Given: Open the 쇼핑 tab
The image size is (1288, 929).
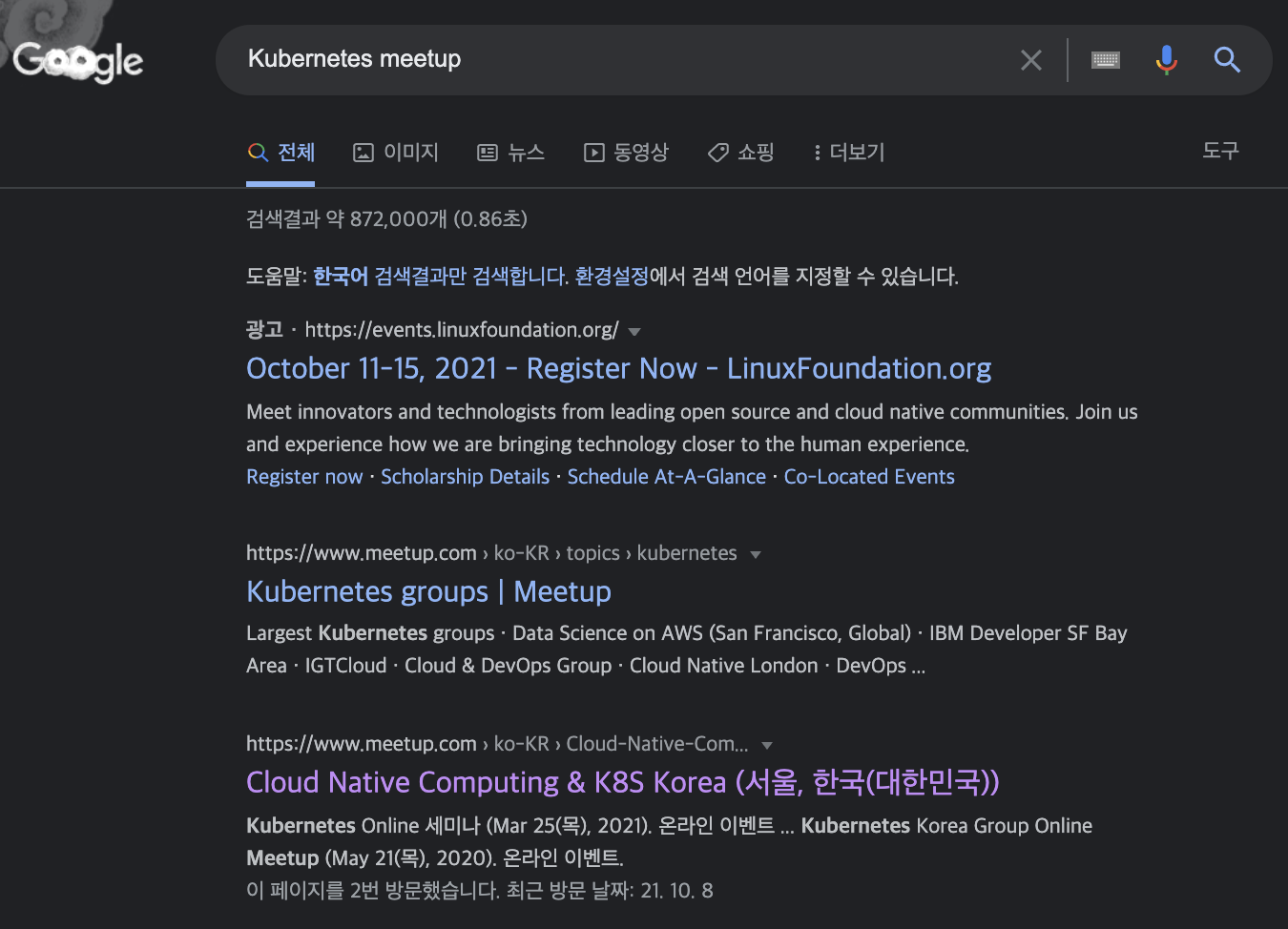Looking at the screenshot, I should [x=741, y=153].
